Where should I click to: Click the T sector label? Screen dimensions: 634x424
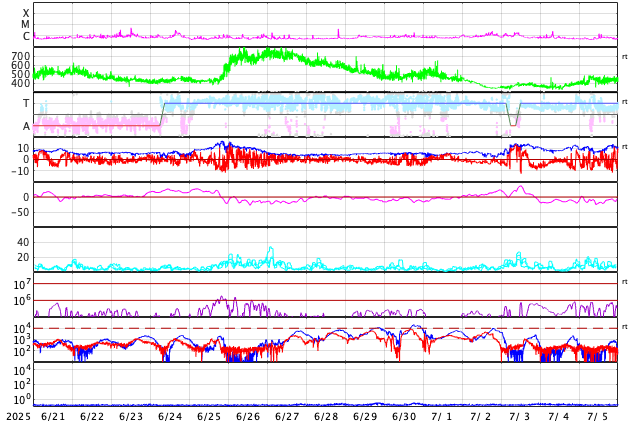point(26,103)
